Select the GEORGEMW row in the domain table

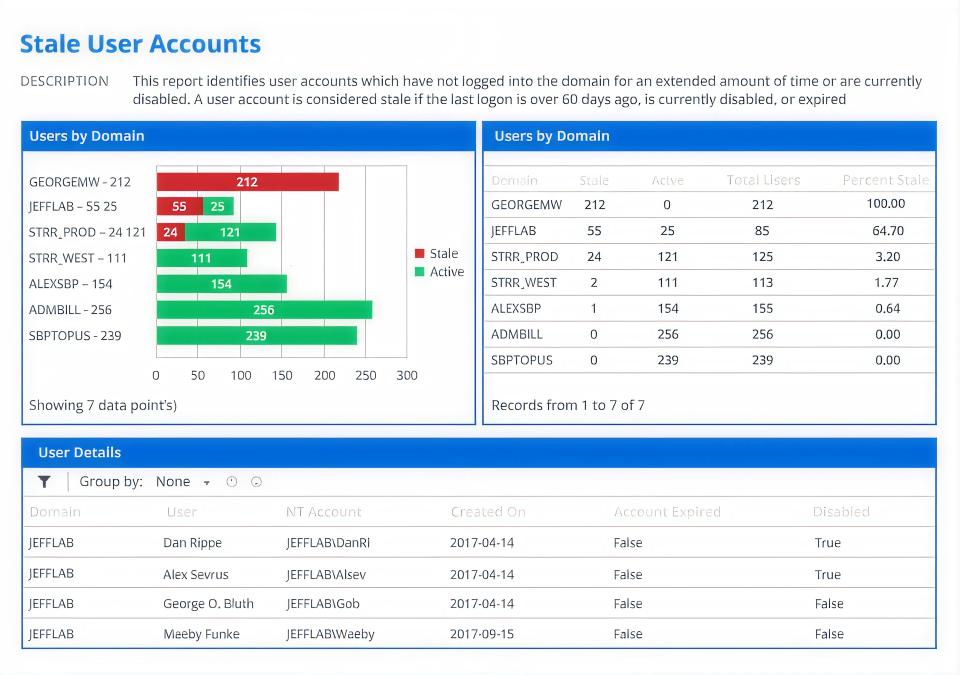point(700,204)
